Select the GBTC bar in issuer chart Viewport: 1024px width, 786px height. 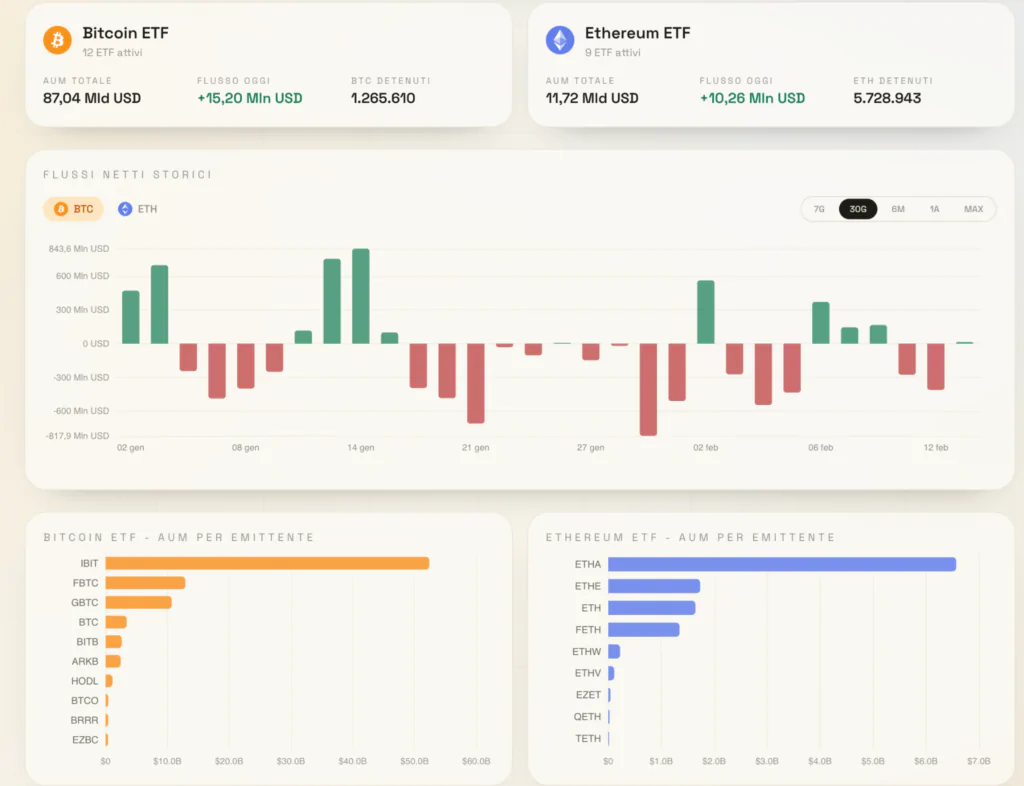coord(138,602)
